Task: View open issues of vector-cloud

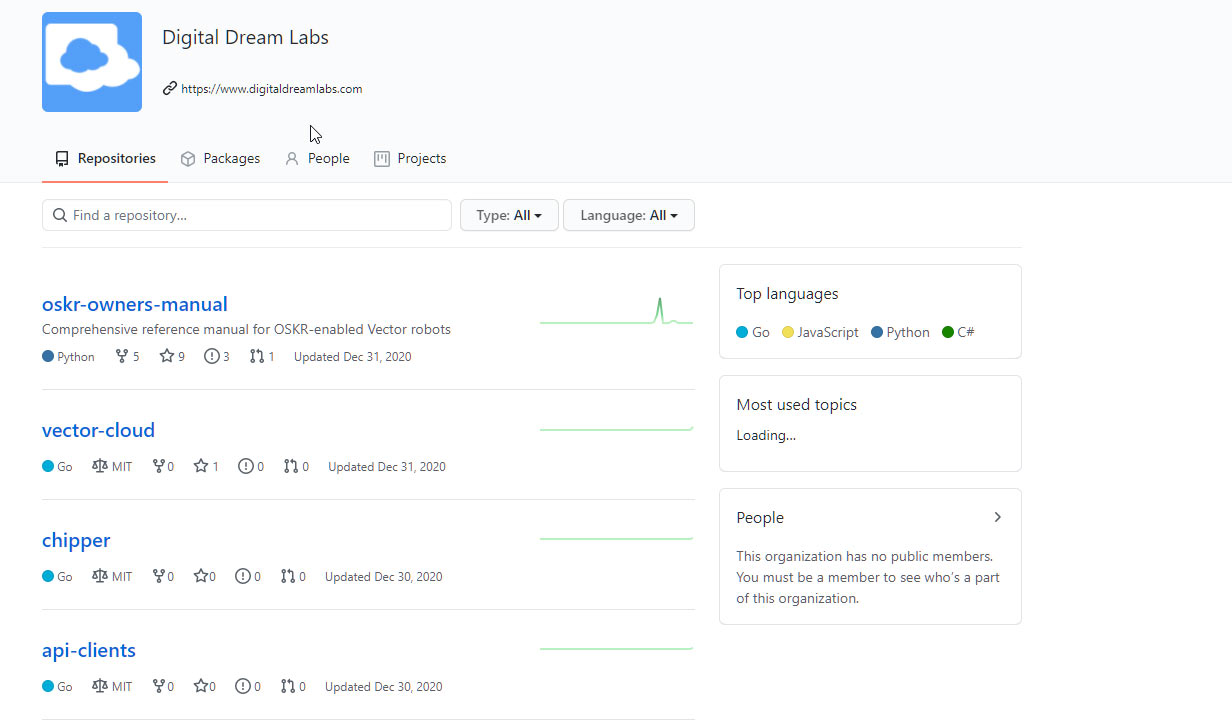Action: click(x=251, y=466)
